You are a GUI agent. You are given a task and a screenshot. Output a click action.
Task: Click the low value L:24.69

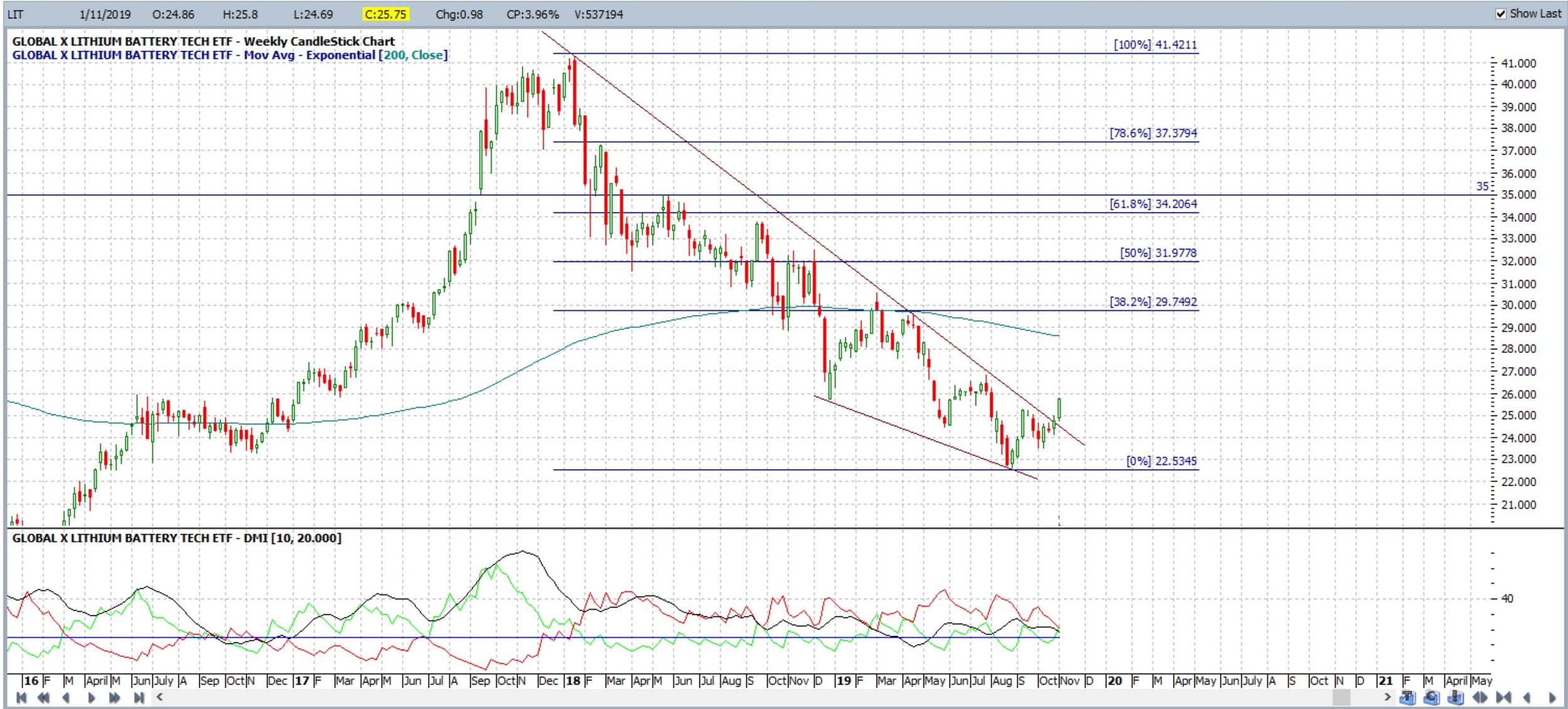(x=313, y=14)
